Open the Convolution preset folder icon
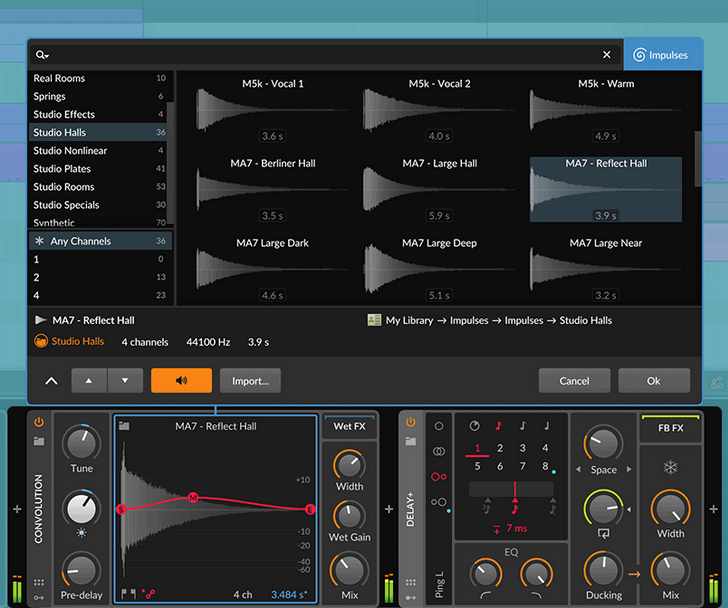This screenshot has height=608, width=728. 39,441
